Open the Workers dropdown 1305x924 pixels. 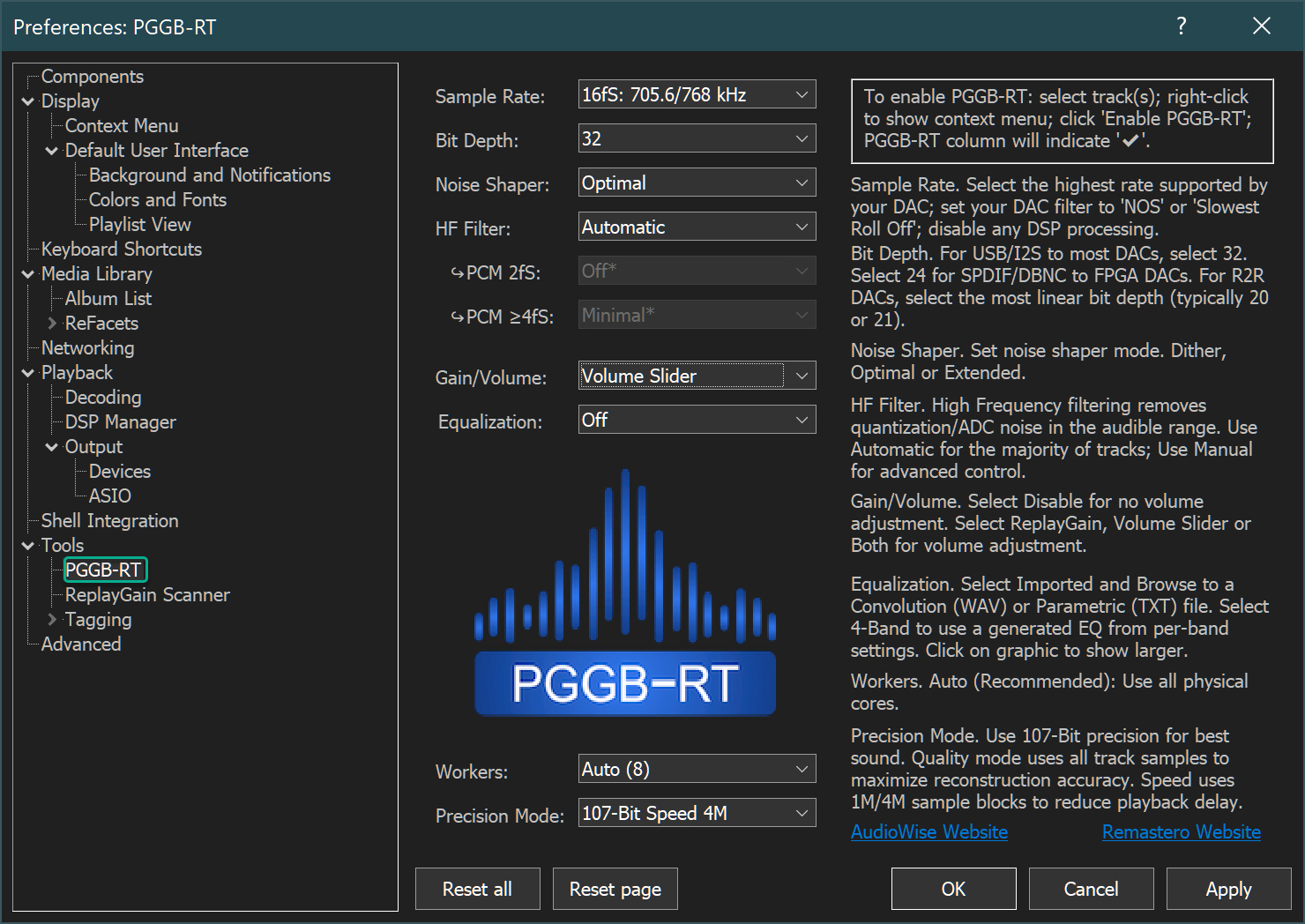pos(697,769)
